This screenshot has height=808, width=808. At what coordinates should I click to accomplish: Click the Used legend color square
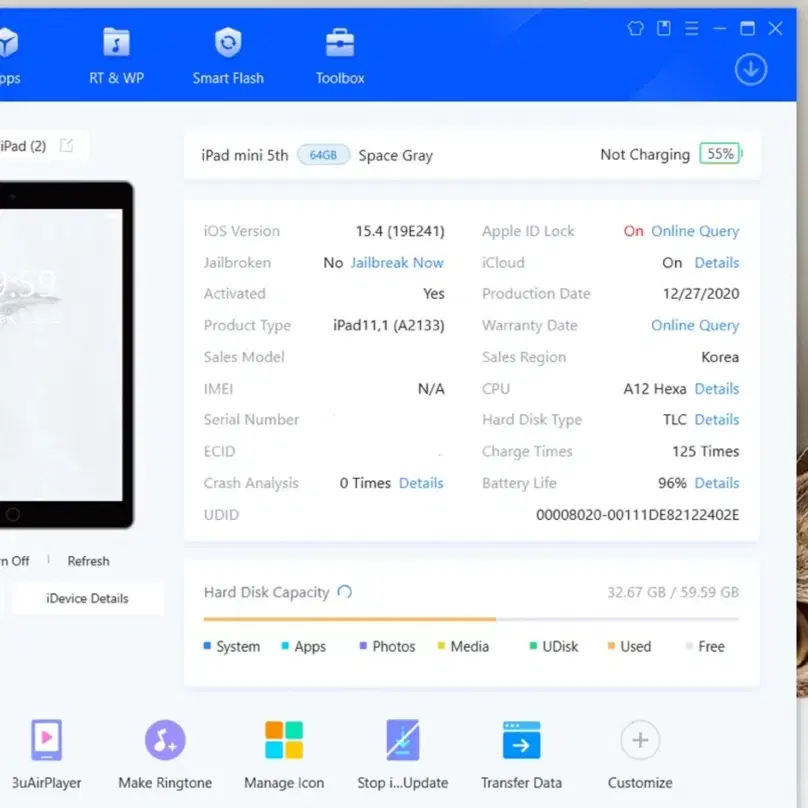point(611,646)
